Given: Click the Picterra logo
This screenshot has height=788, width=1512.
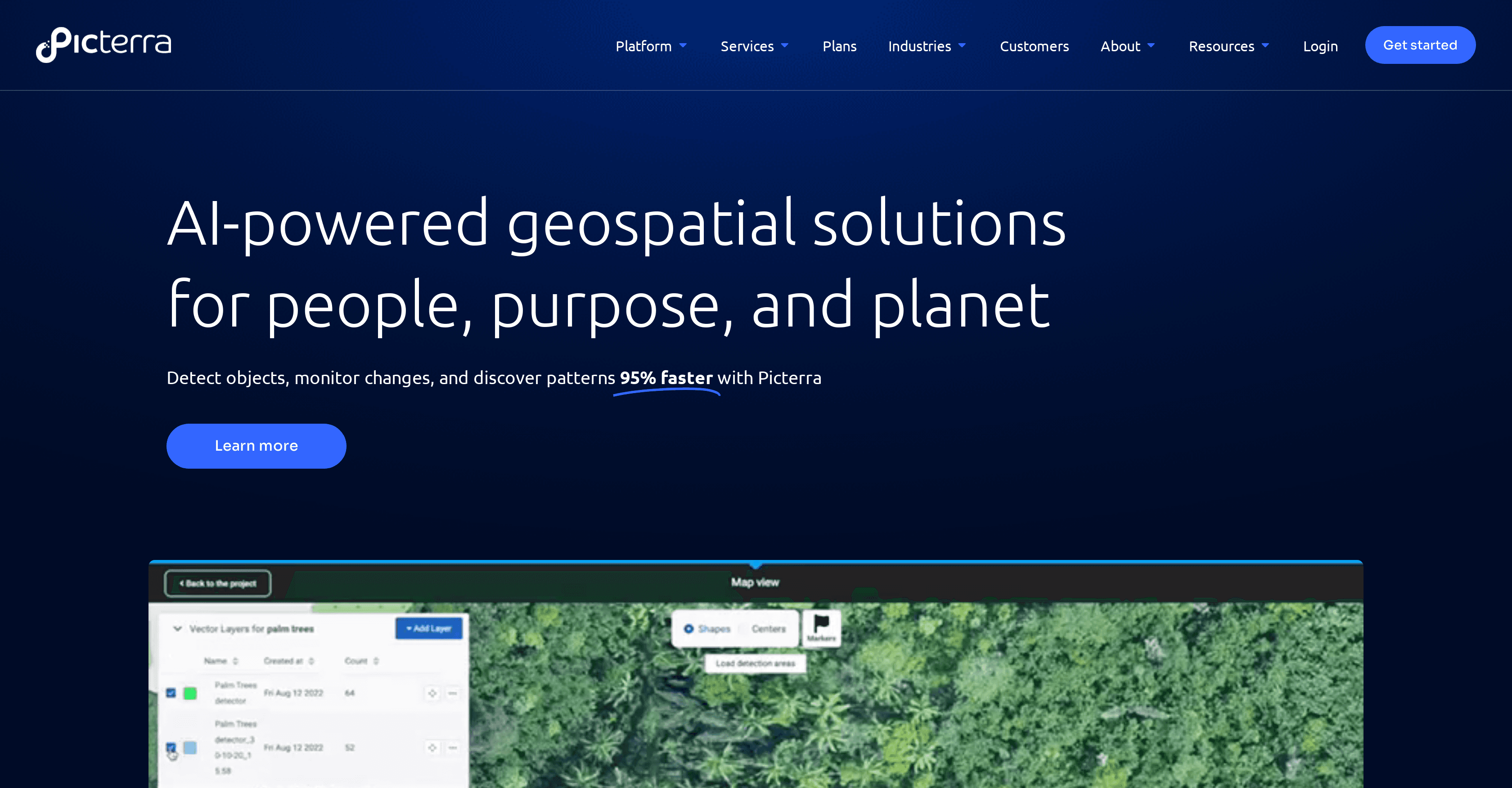Looking at the screenshot, I should click(103, 45).
